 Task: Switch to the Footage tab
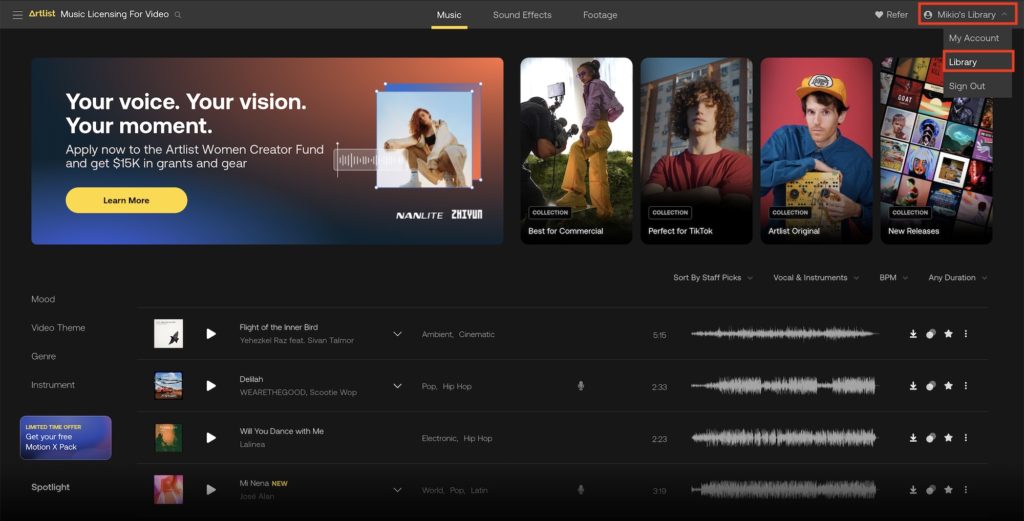(600, 14)
